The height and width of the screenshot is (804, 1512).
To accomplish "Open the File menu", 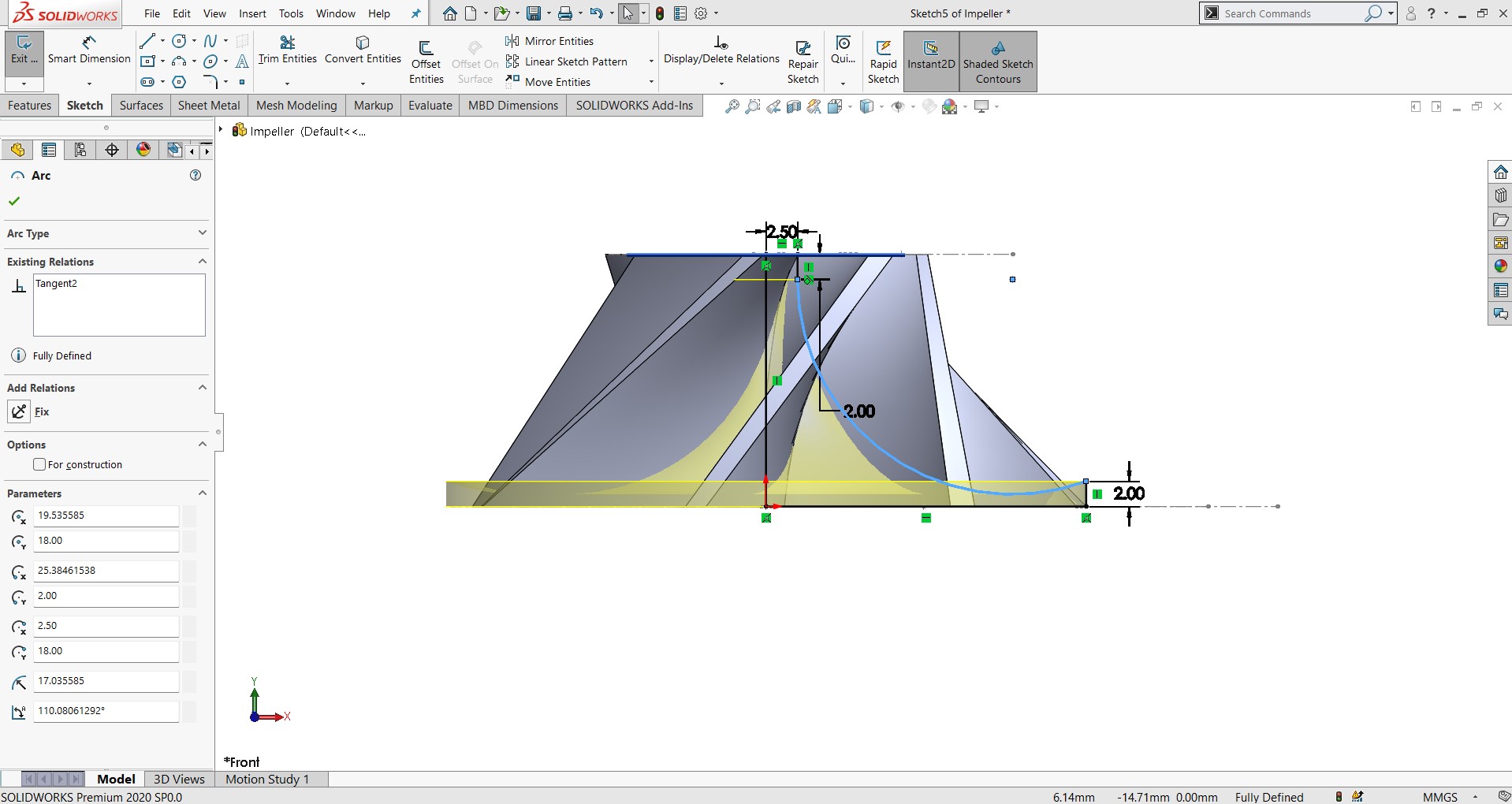I will 152,13.
